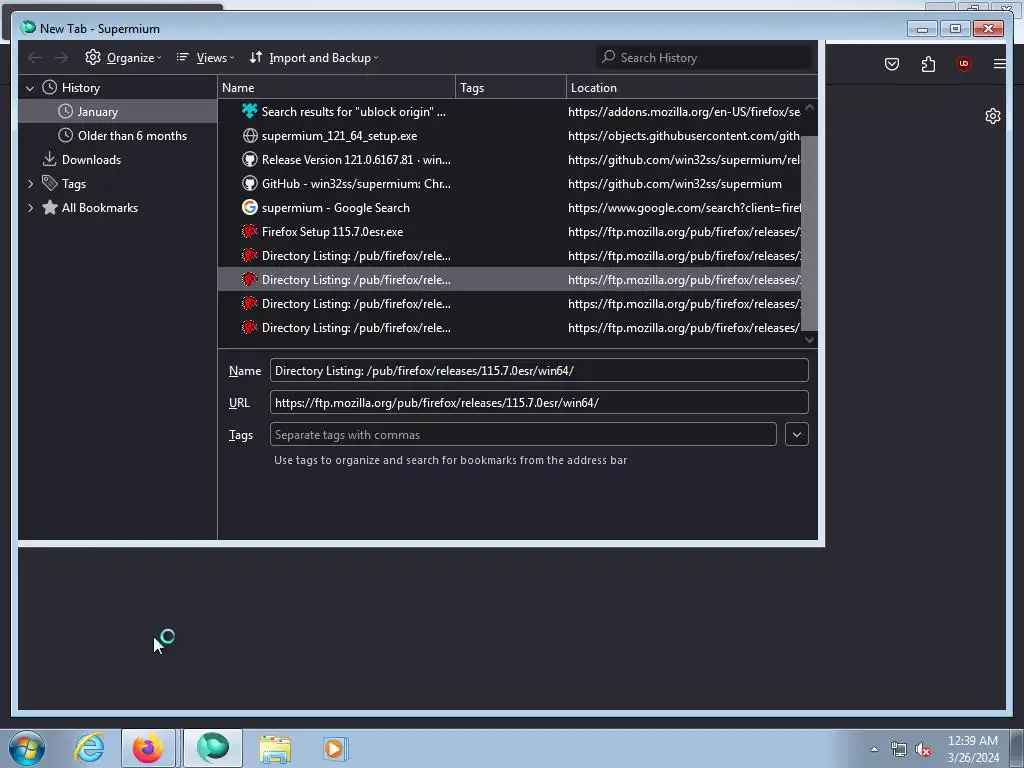Image resolution: width=1024 pixels, height=768 pixels.
Task: Click the Downloads arrow icon in sidebar
Action: tap(50, 159)
